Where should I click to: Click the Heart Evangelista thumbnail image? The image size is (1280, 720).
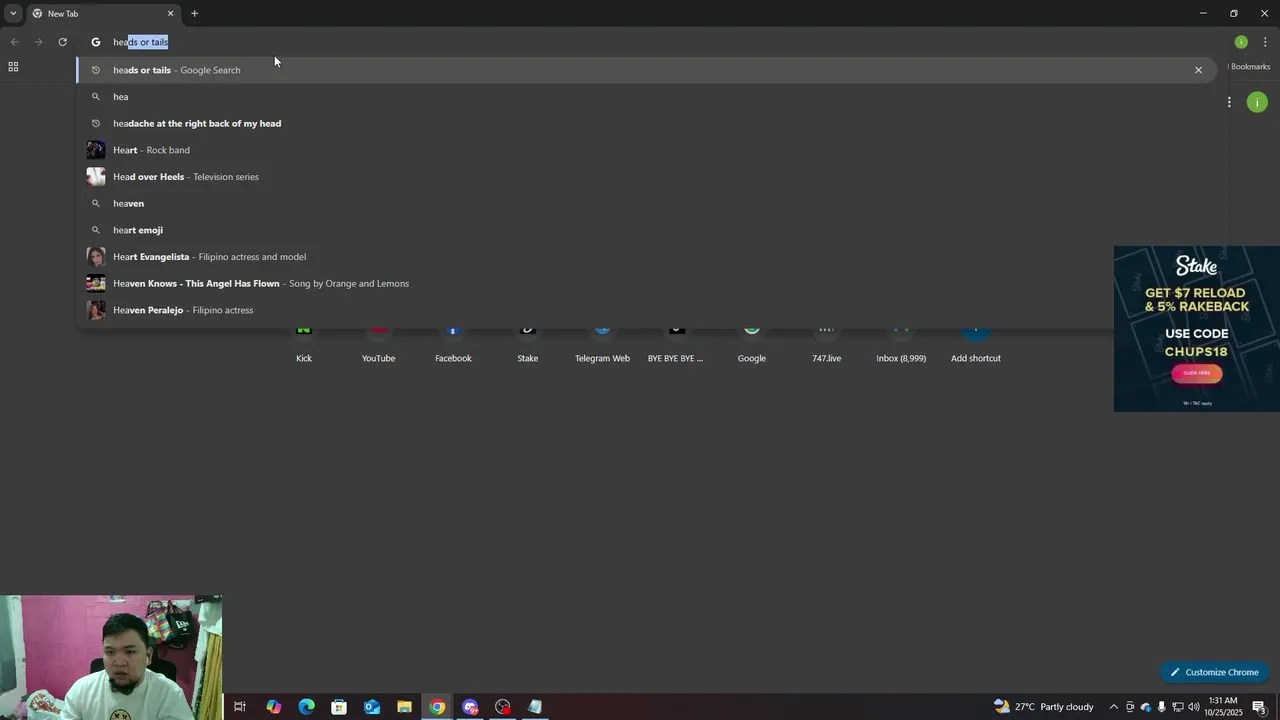(x=96, y=257)
